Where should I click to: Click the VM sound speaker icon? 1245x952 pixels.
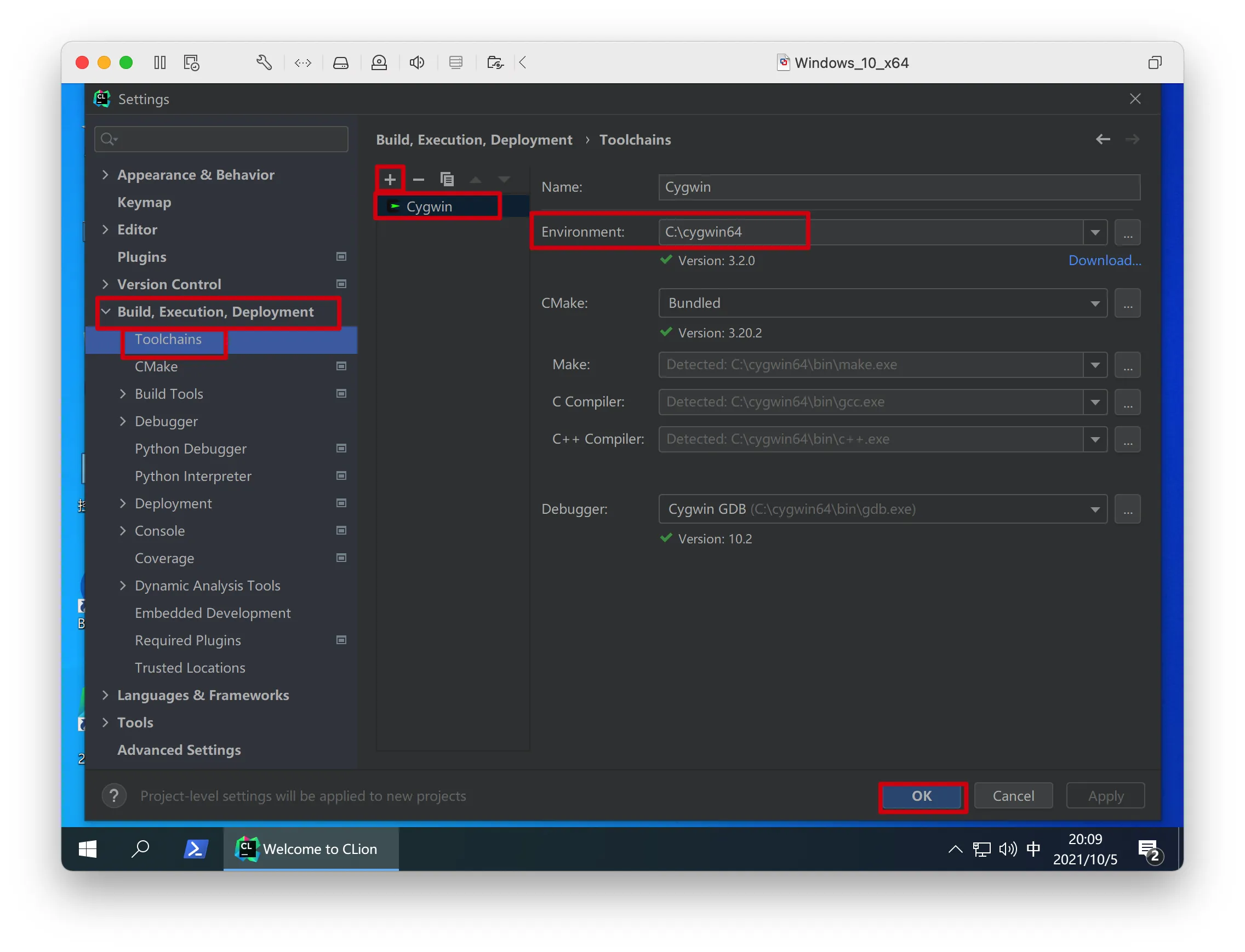click(416, 62)
